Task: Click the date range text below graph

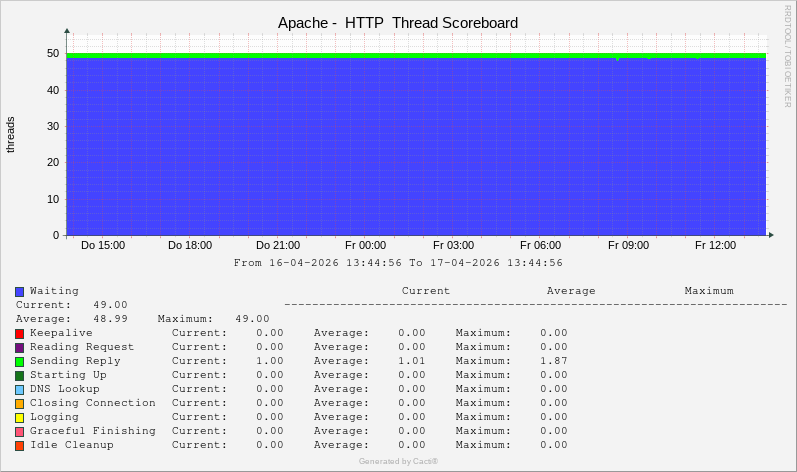Action: click(x=398, y=263)
